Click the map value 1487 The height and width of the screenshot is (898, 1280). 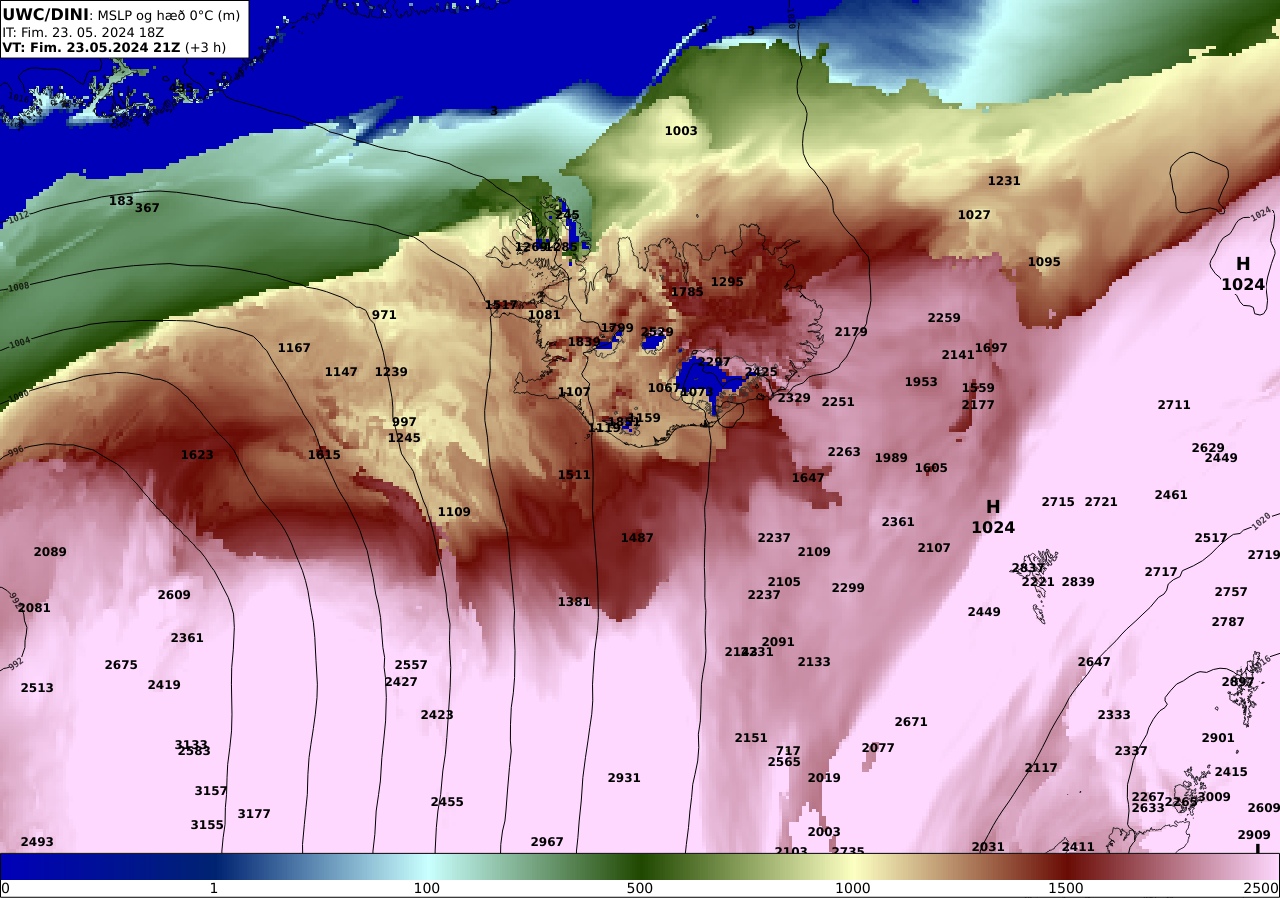pyautogui.click(x=637, y=538)
